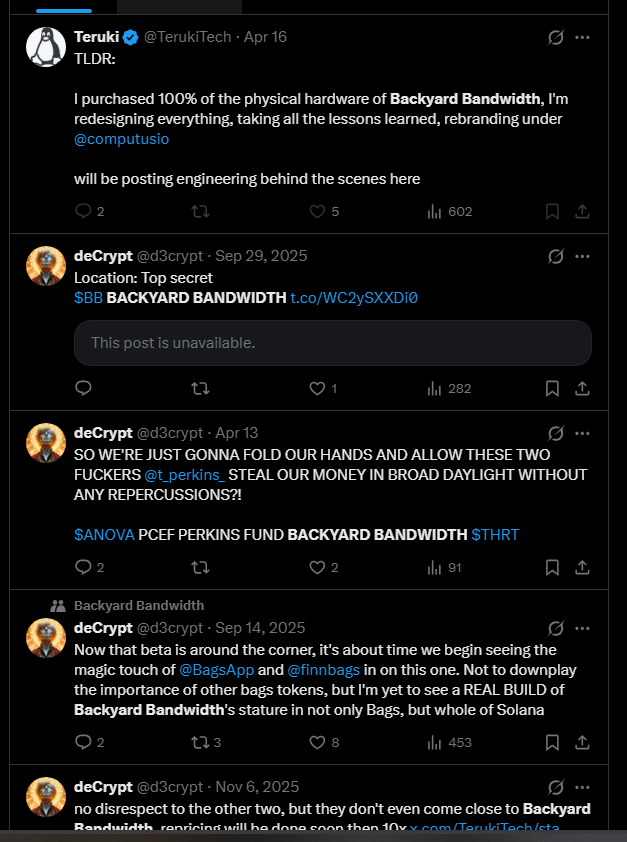Bookmark deCrypt's Apr 13 post
Image resolution: width=627 pixels, height=842 pixels.
(x=552, y=568)
